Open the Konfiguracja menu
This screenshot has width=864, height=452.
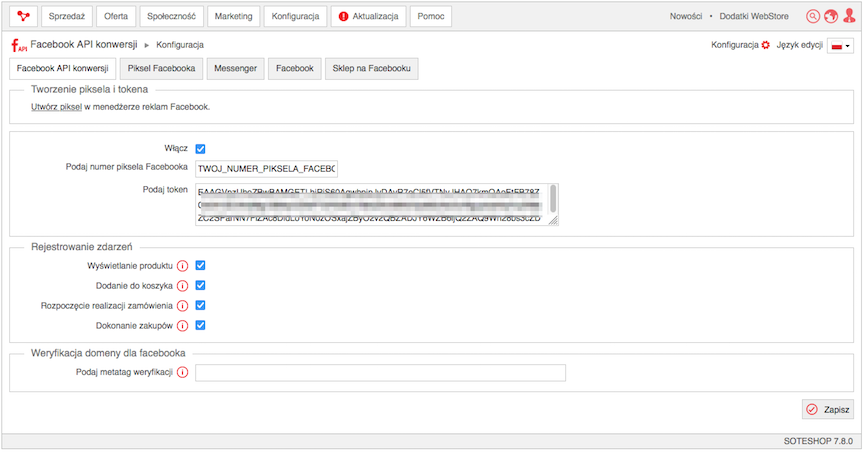295,17
